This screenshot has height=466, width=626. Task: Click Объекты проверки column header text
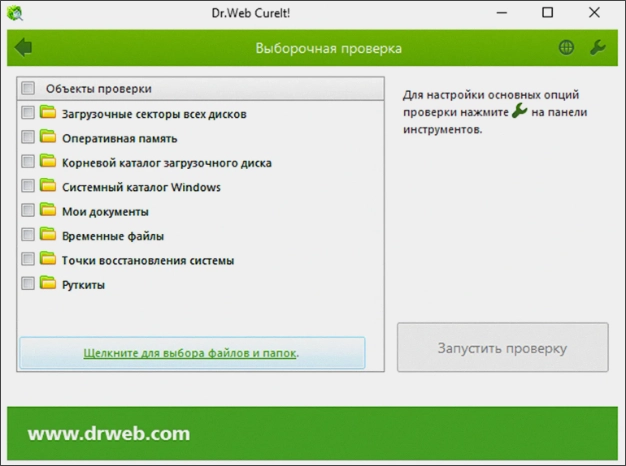click(99, 89)
